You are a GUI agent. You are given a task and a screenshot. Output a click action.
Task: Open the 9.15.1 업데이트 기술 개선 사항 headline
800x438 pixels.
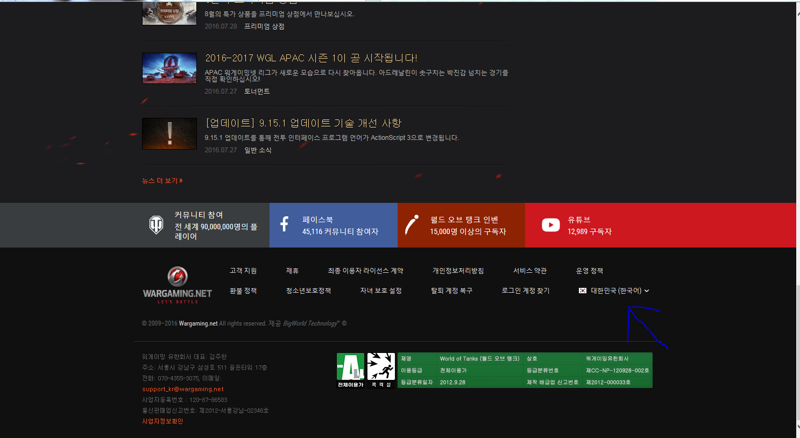tap(303, 123)
